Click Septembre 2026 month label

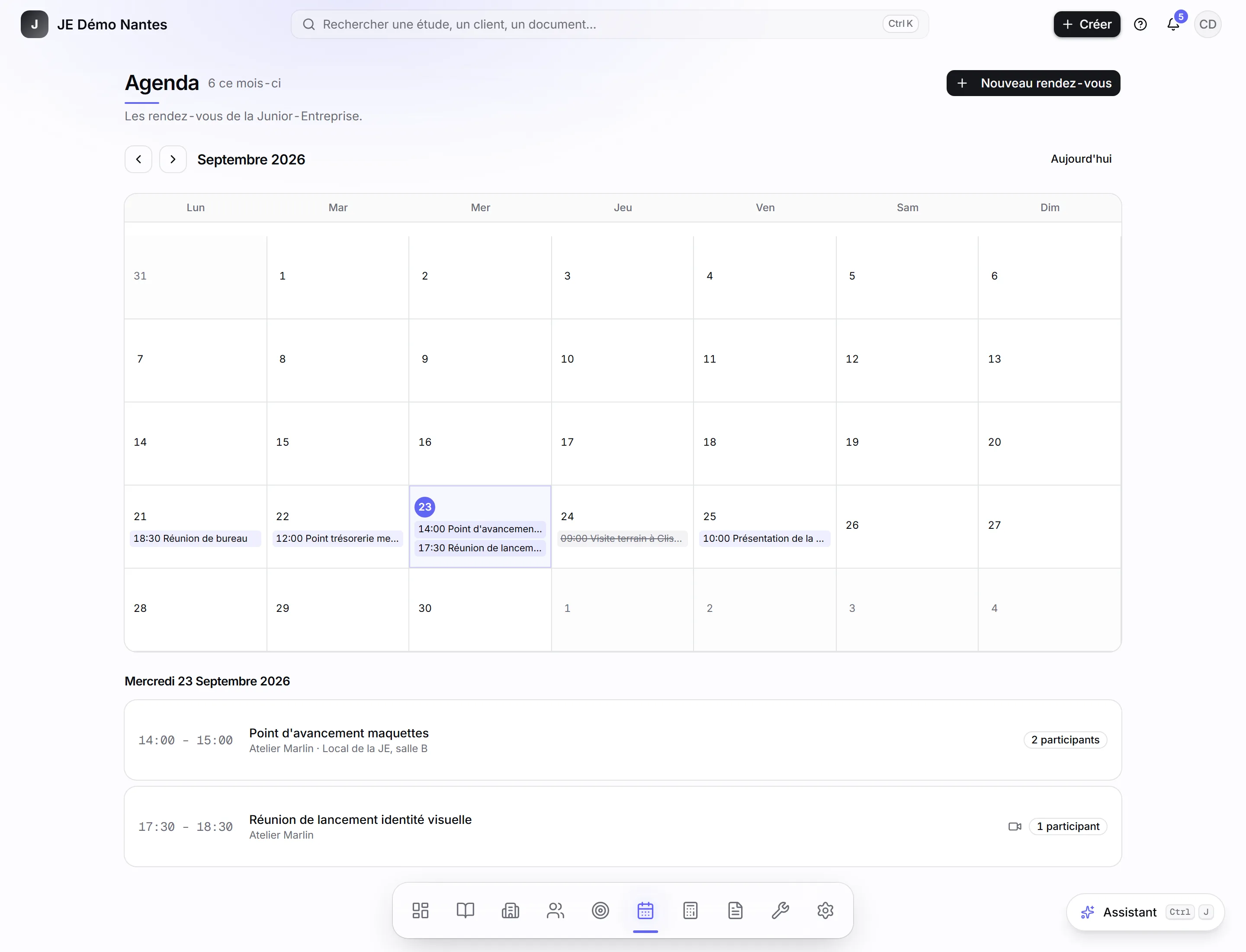251,159
